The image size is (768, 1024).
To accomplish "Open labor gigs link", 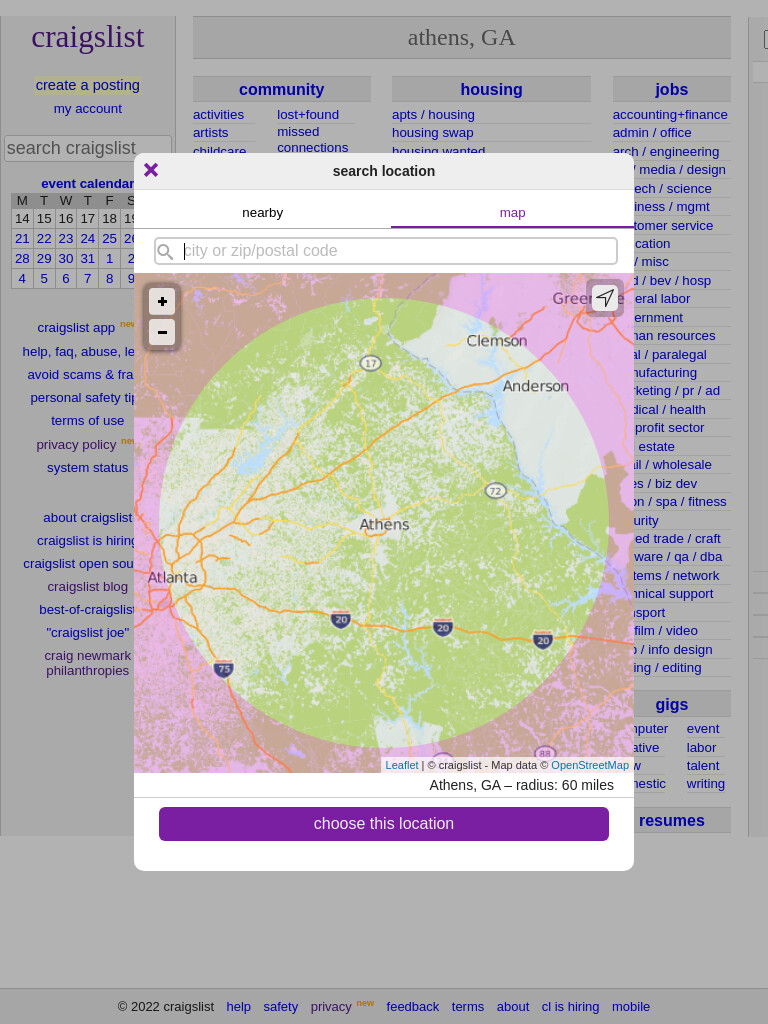I will point(701,748).
